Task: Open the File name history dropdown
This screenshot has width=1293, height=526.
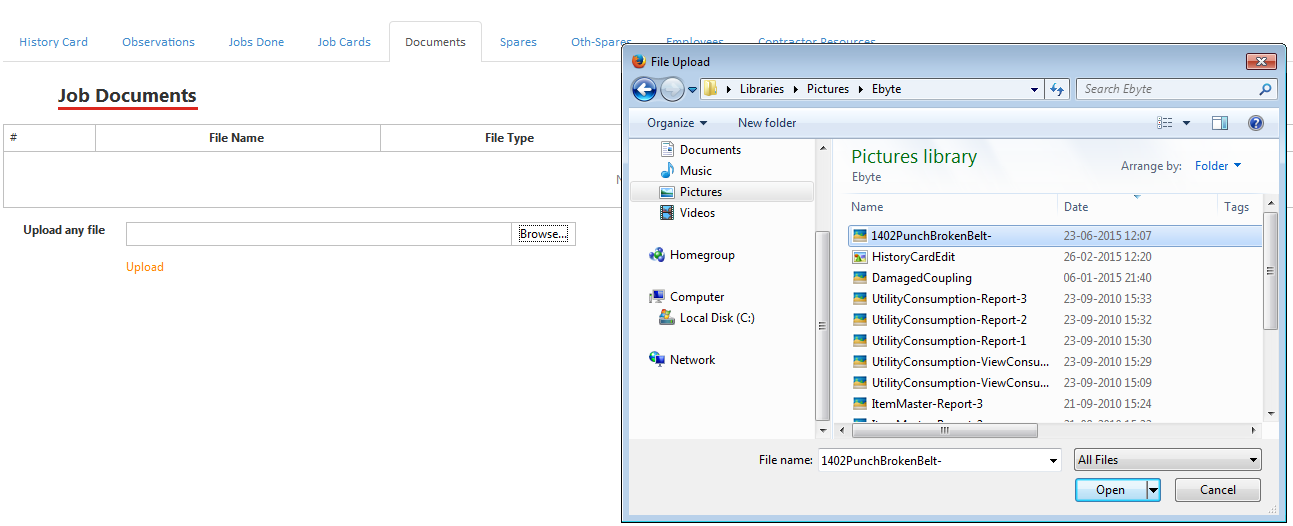Action: (x=1052, y=460)
